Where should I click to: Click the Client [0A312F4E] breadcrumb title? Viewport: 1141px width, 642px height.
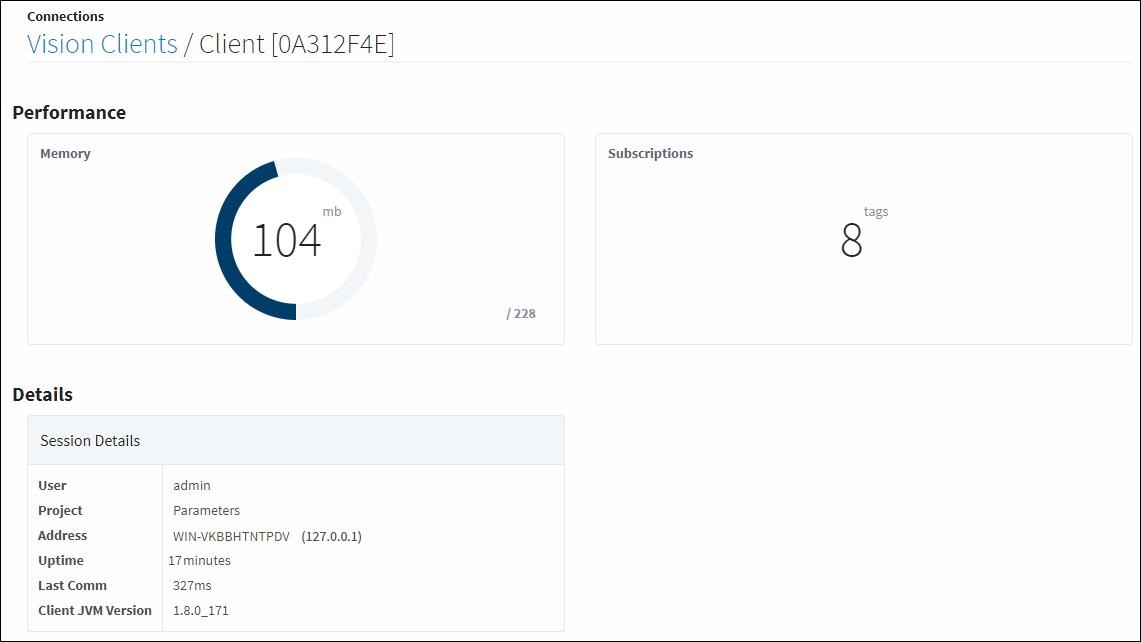coord(297,44)
